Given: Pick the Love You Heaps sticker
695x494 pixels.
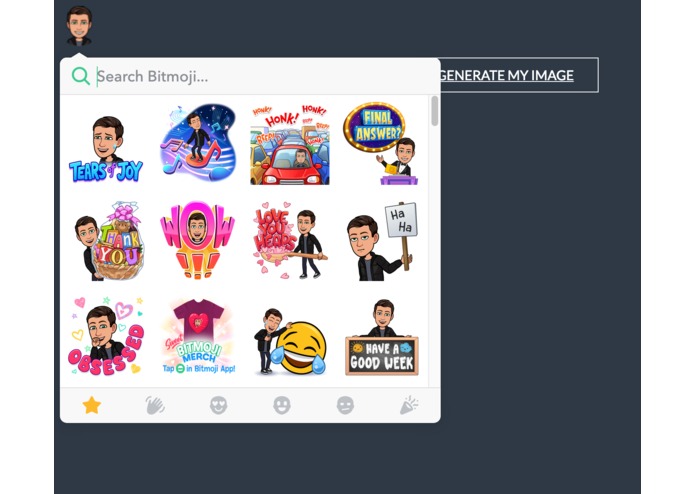Looking at the screenshot, I should 290,240.
